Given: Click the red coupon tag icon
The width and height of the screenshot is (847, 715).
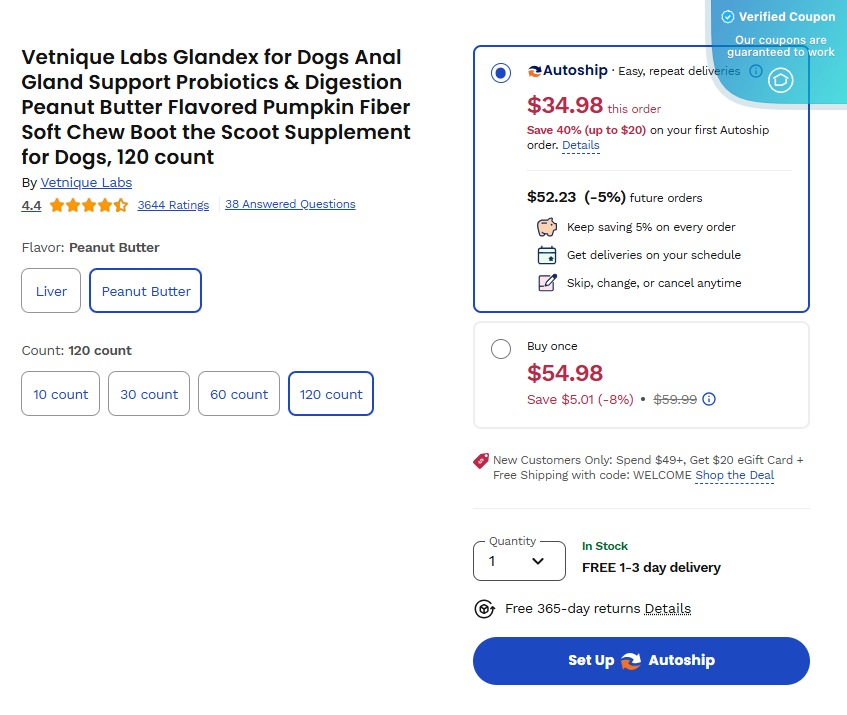Looking at the screenshot, I should coord(481,461).
